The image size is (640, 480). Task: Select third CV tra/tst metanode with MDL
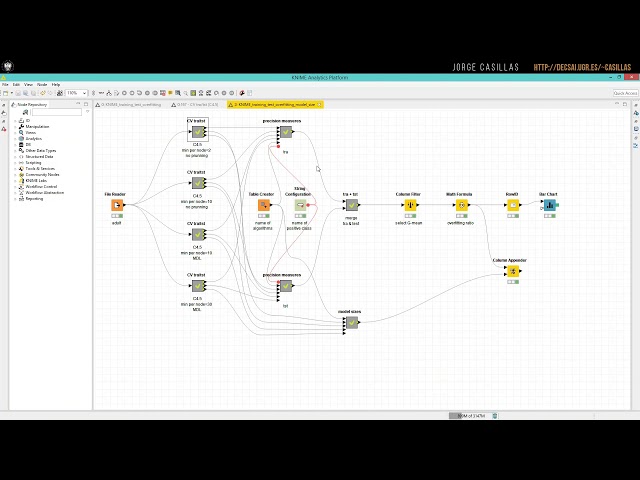tap(198, 234)
